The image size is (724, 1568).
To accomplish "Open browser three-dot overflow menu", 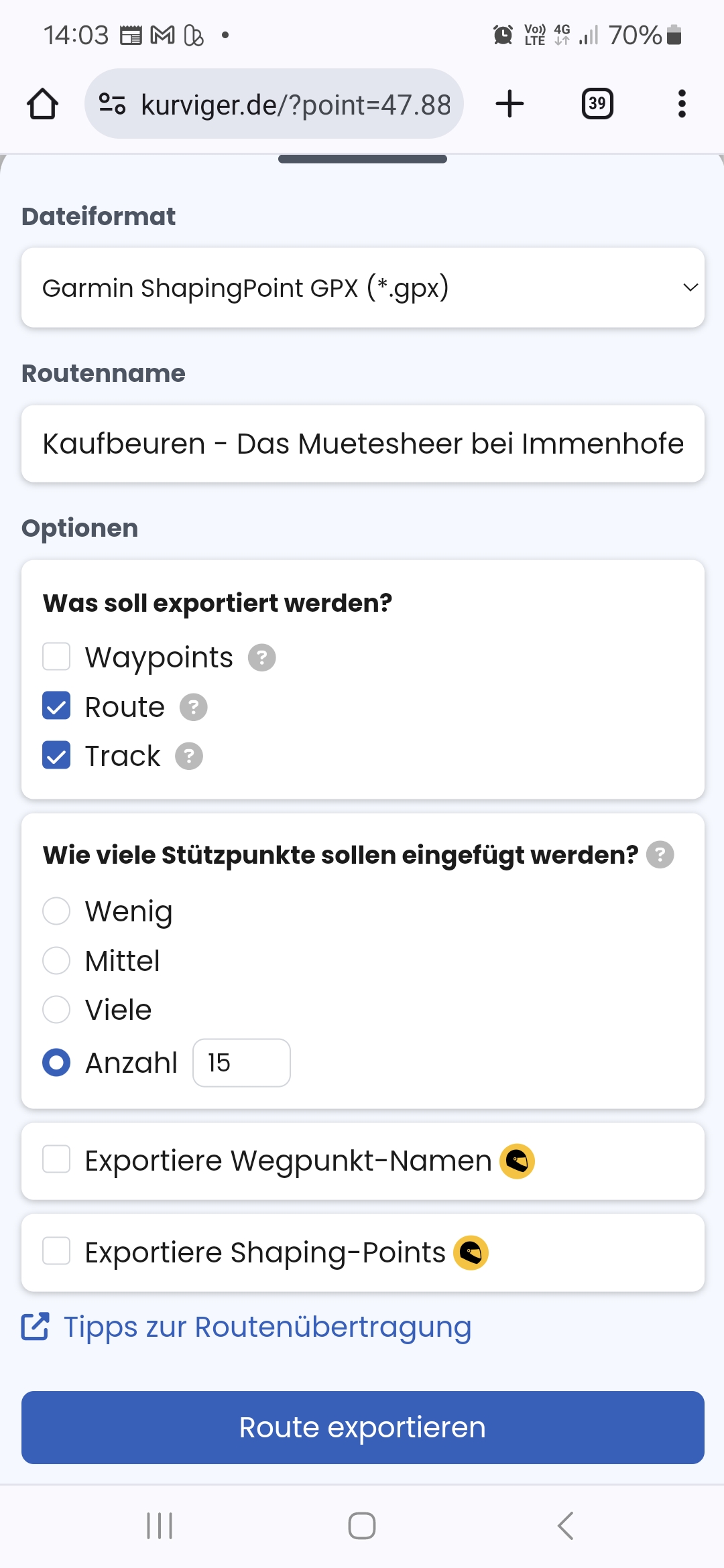I will click(x=682, y=104).
